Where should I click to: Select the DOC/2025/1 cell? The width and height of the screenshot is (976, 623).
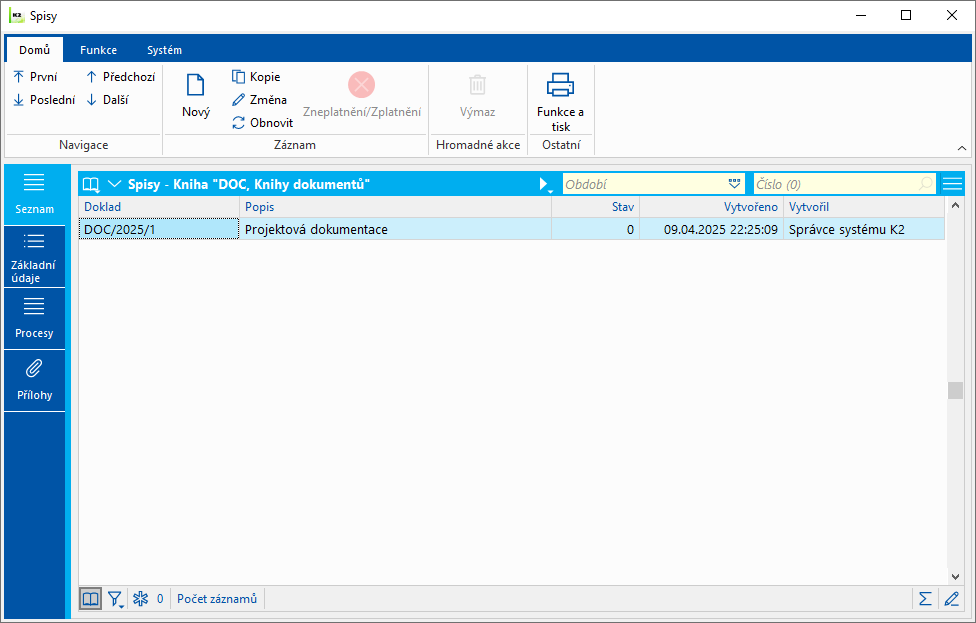(x=159, y=229)
